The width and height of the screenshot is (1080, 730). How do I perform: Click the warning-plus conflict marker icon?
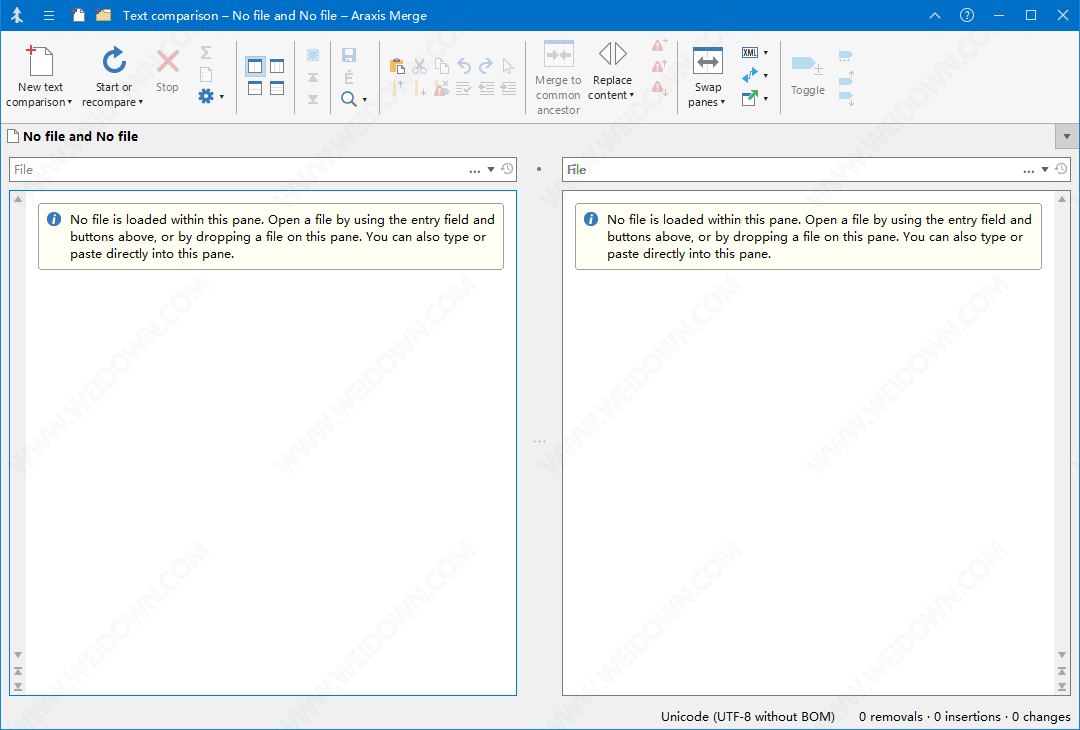click(x=659, y=45)
